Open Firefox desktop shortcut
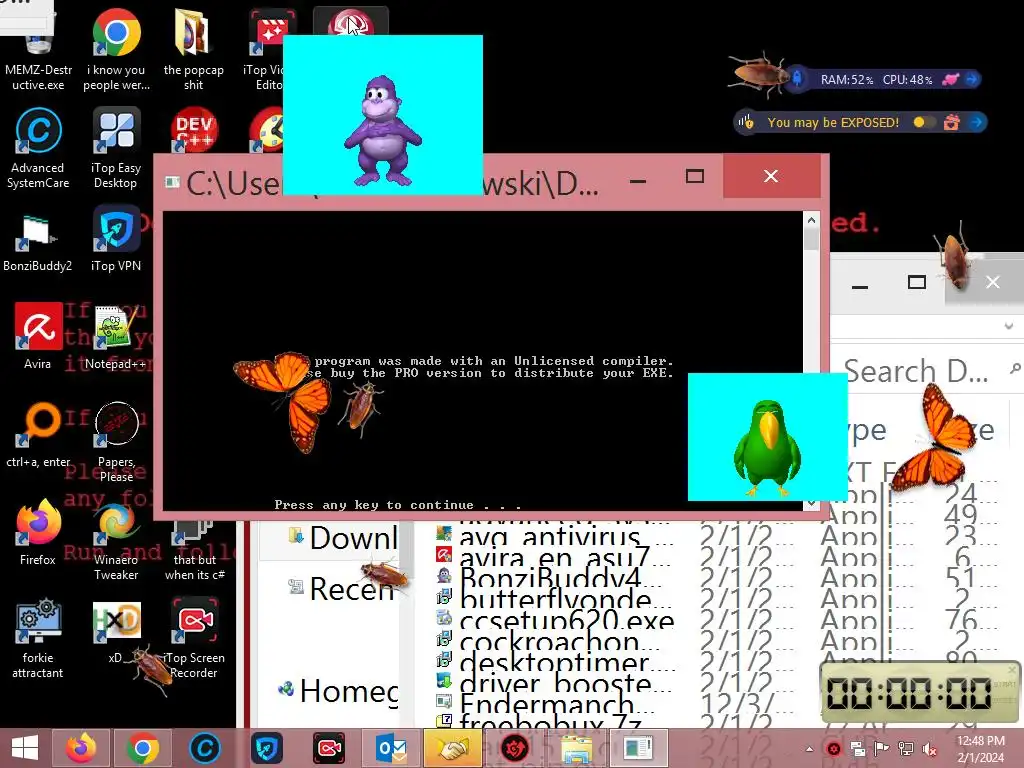This screenshot has height=768, width=1024. coord(38,532)
